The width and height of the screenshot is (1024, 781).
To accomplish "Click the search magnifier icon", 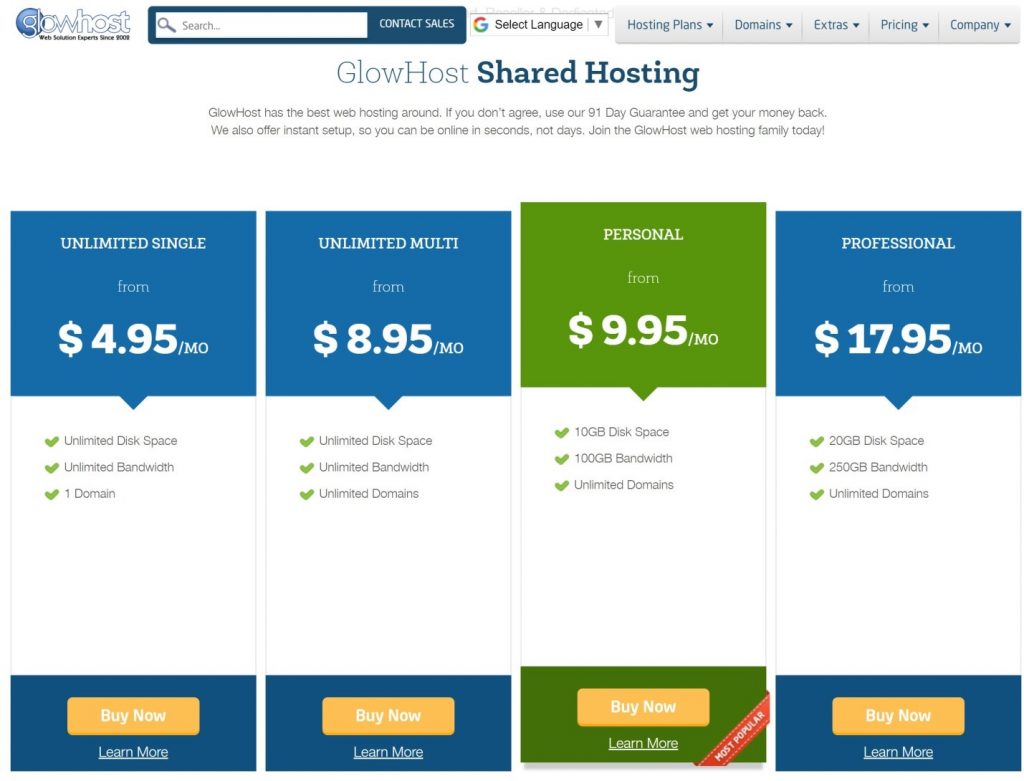I will pos(167,25).
